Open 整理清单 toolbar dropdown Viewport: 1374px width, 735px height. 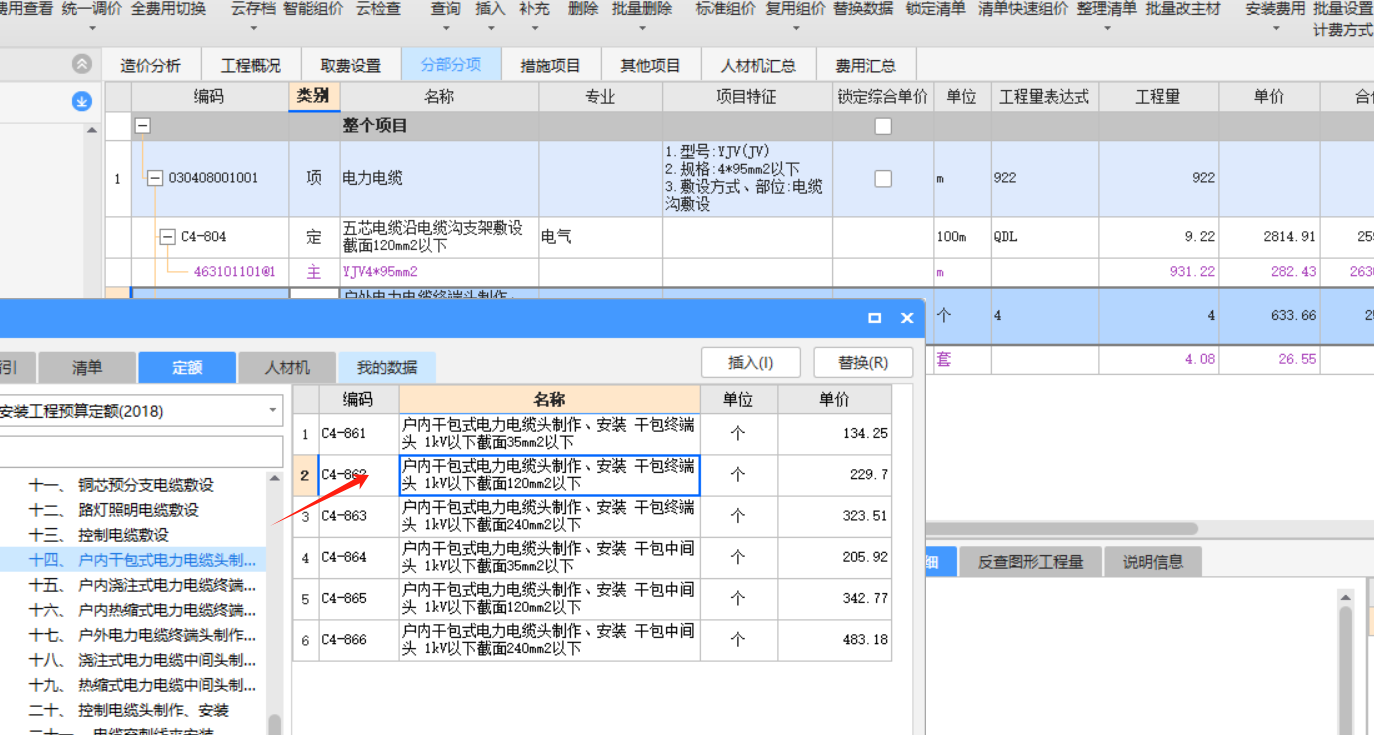tap(1107, 17)
